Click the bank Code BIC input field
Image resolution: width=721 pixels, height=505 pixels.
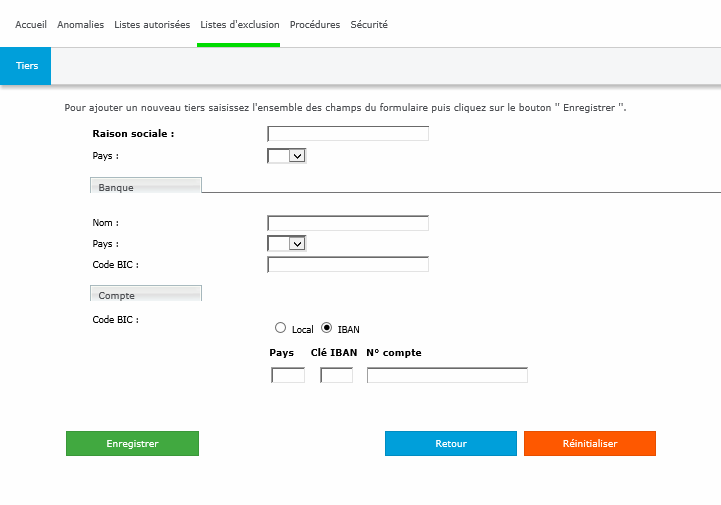[347, 265]
